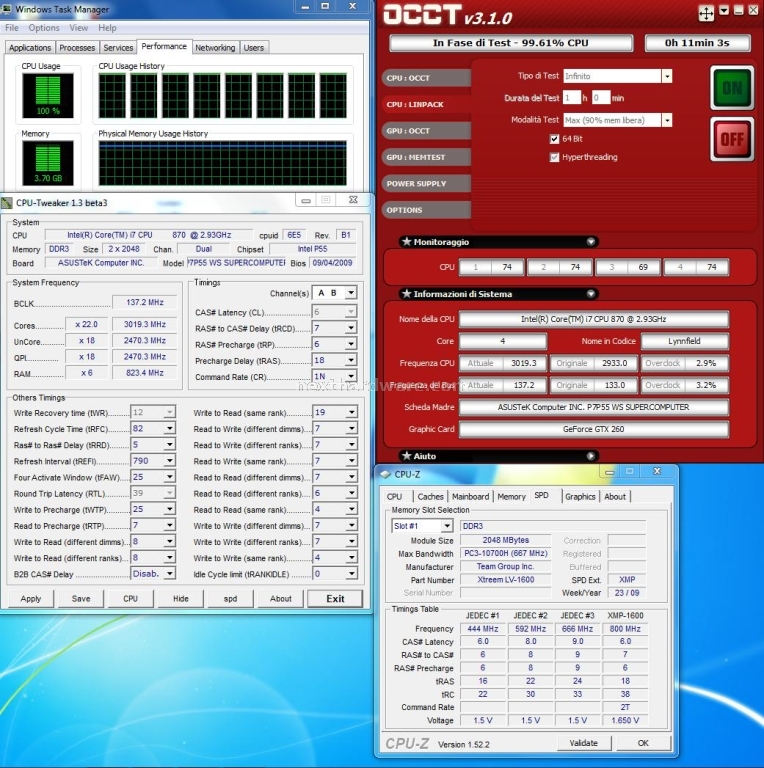This screenshot has height=768, width=764.
Task: Open the Refresh Interval (tREFI) dropdown
Action: click(169, 461)
